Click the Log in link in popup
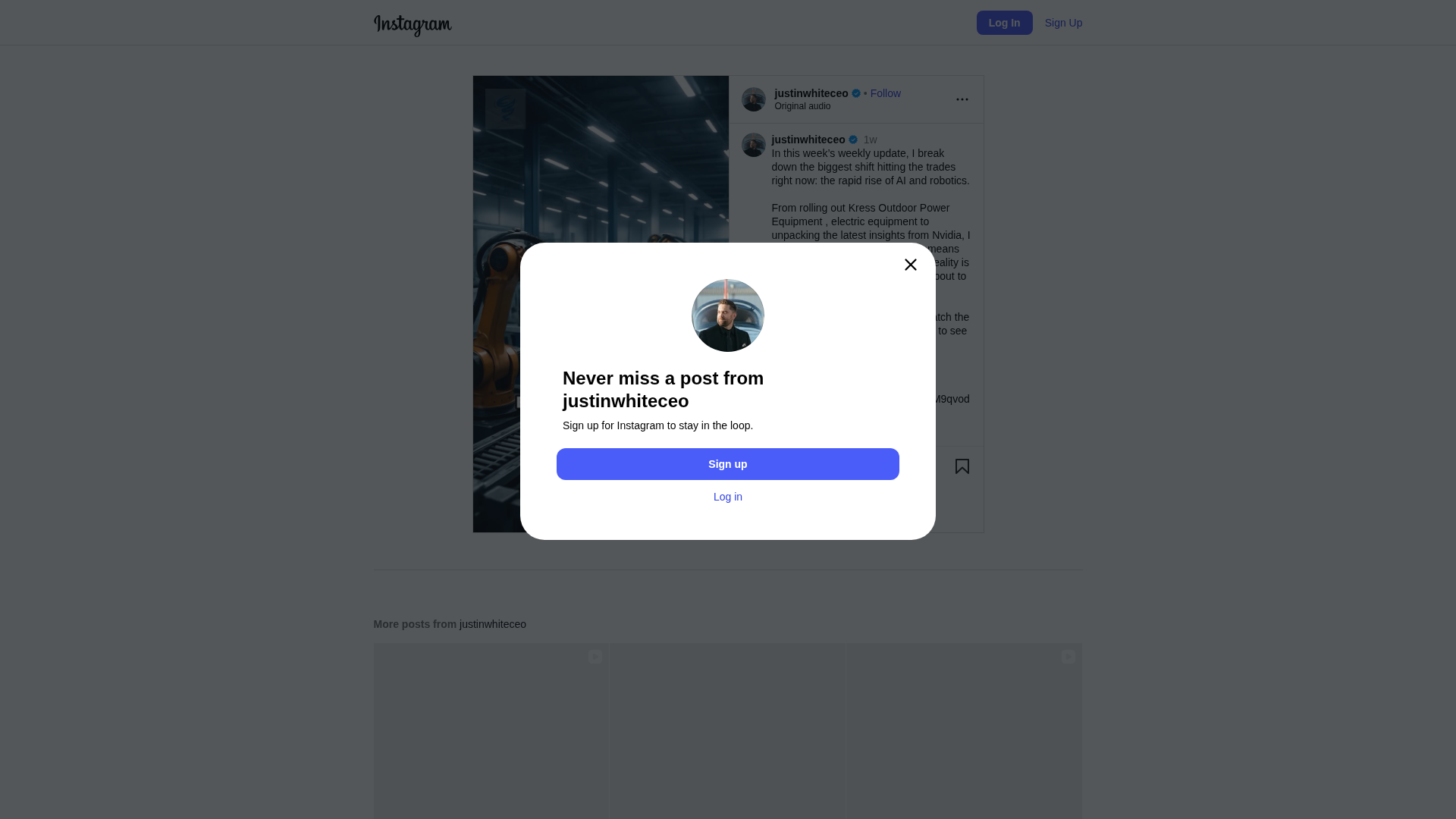This screenshot has width=1456, height=819. [727, 497]
